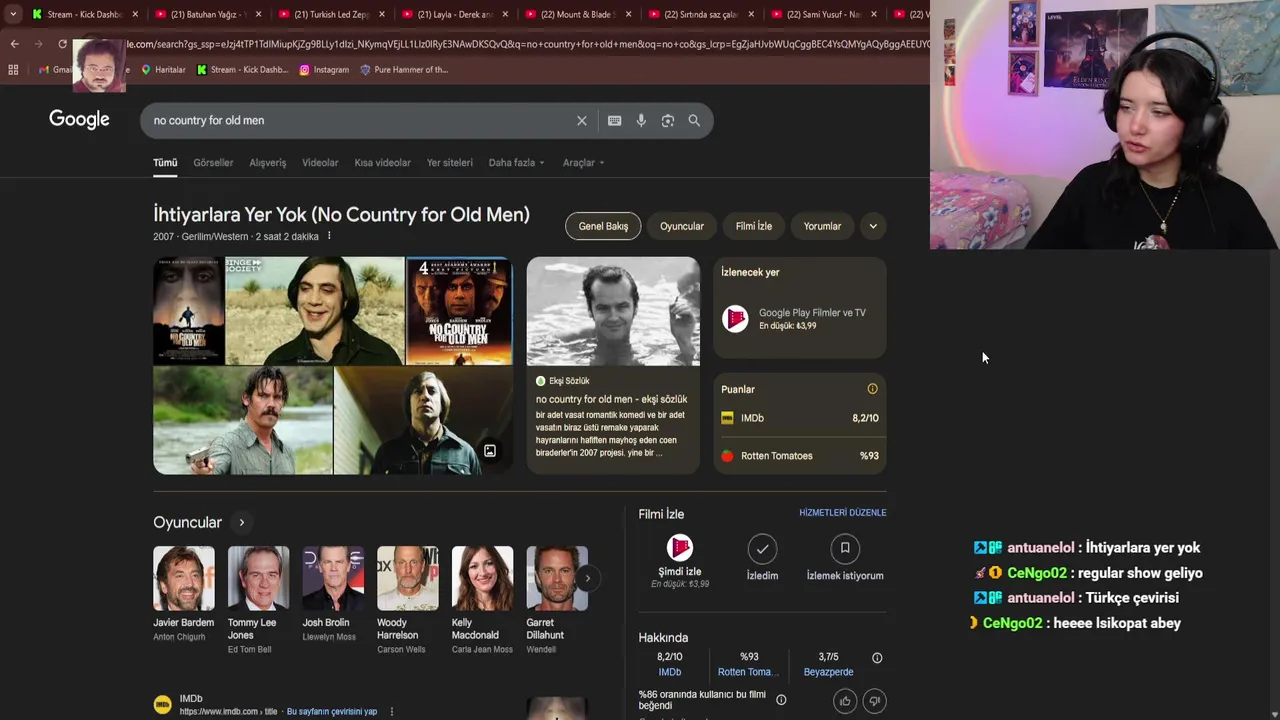Open Garret Dillahunt cast thumbnail
Screen dimensions: 1280x720
557,578
